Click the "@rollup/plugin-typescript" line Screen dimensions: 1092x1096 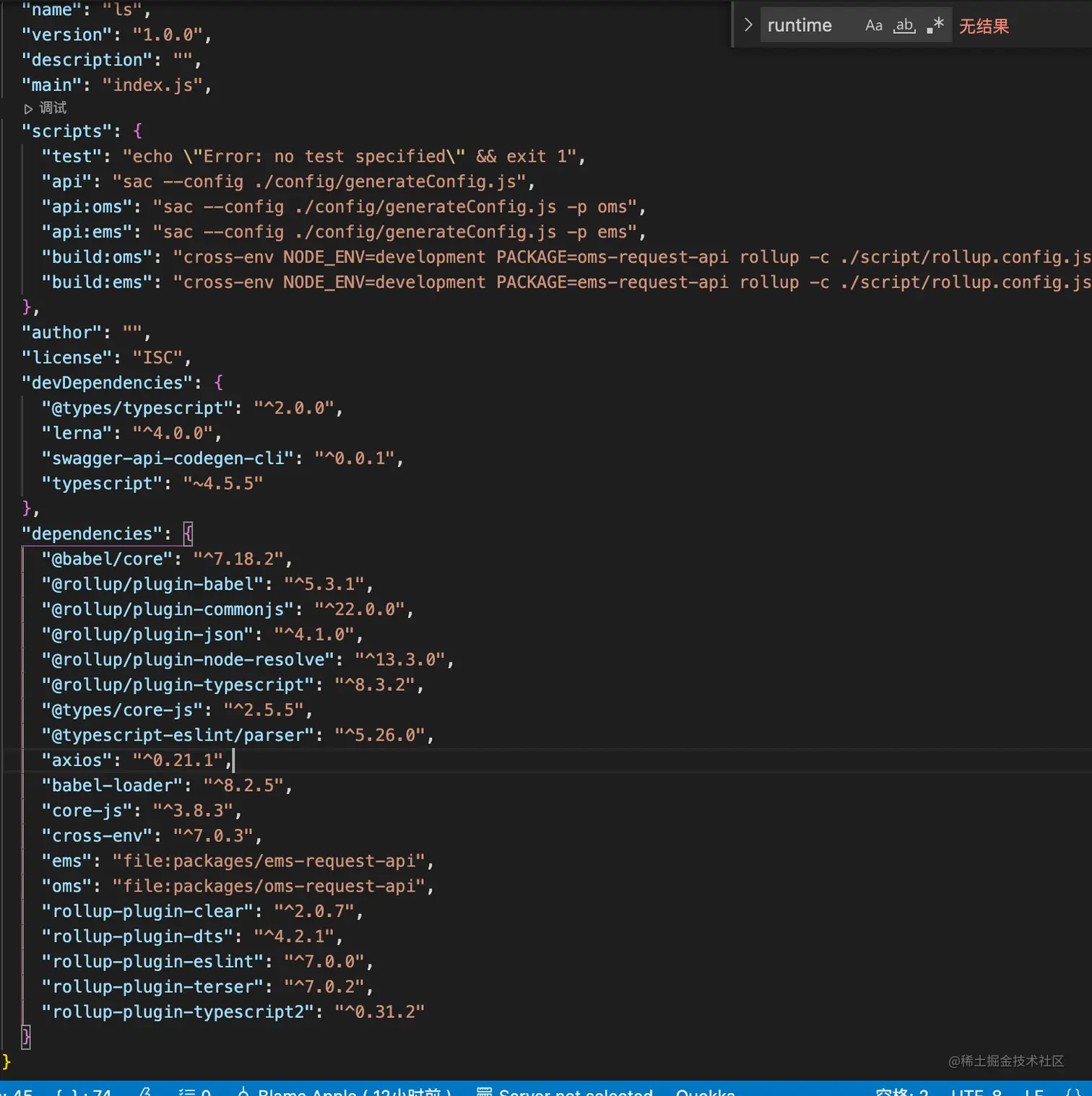pos(233,685)
